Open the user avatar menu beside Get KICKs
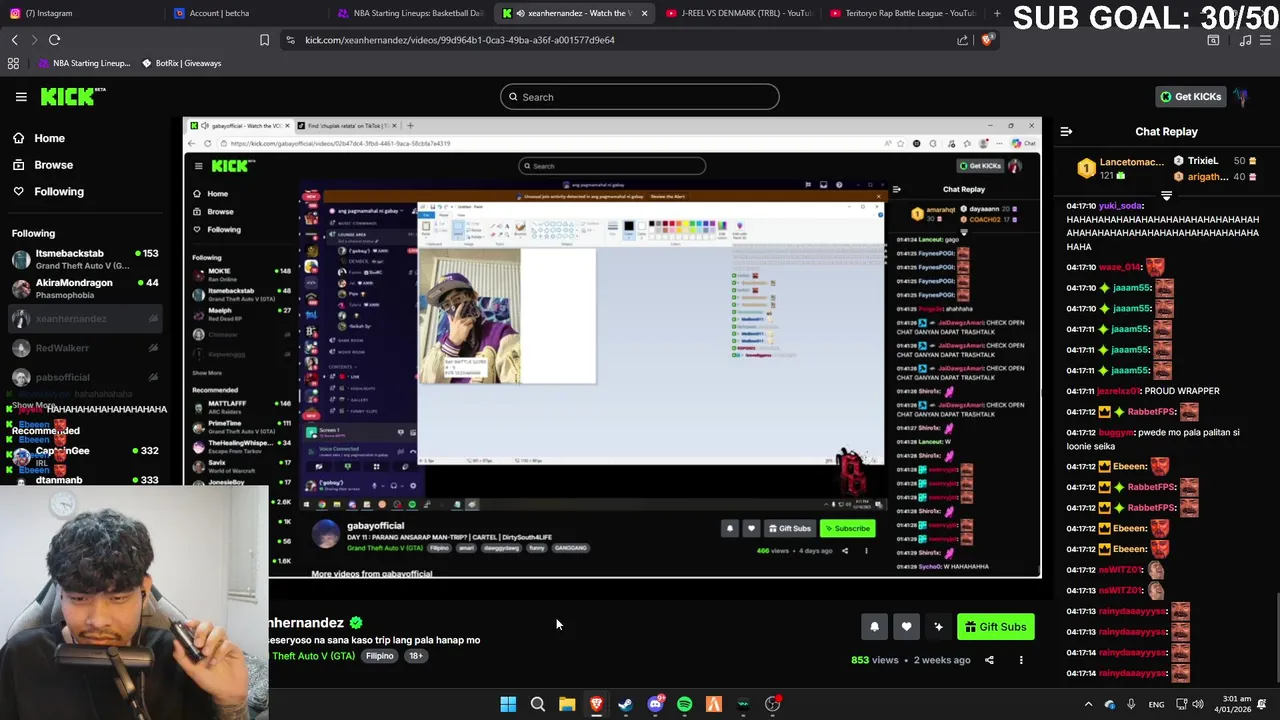 pyautogui.click(x=1241, y=97)
